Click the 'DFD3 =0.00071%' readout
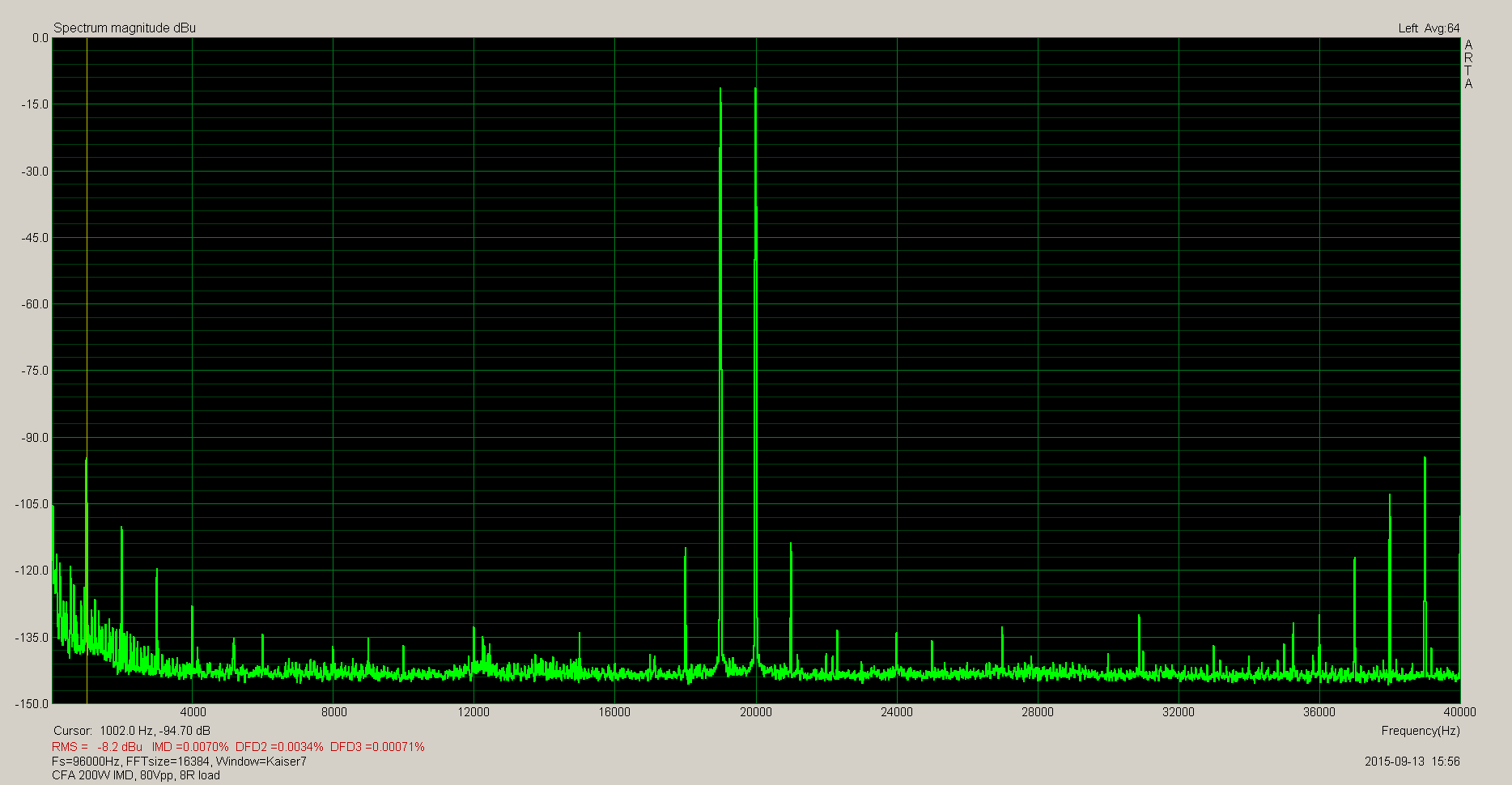The width and height of the screenshot is (1512, 785). pyautogui.click(x=377, y=746)
